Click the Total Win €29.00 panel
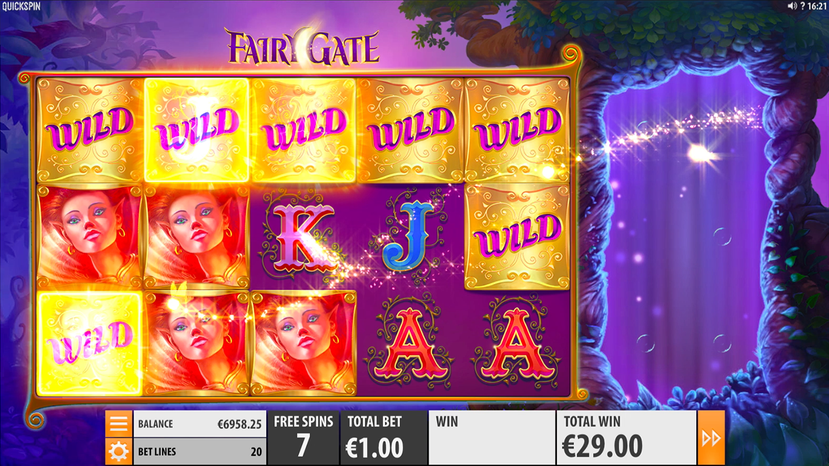829x466 pixels. [626, 438]
